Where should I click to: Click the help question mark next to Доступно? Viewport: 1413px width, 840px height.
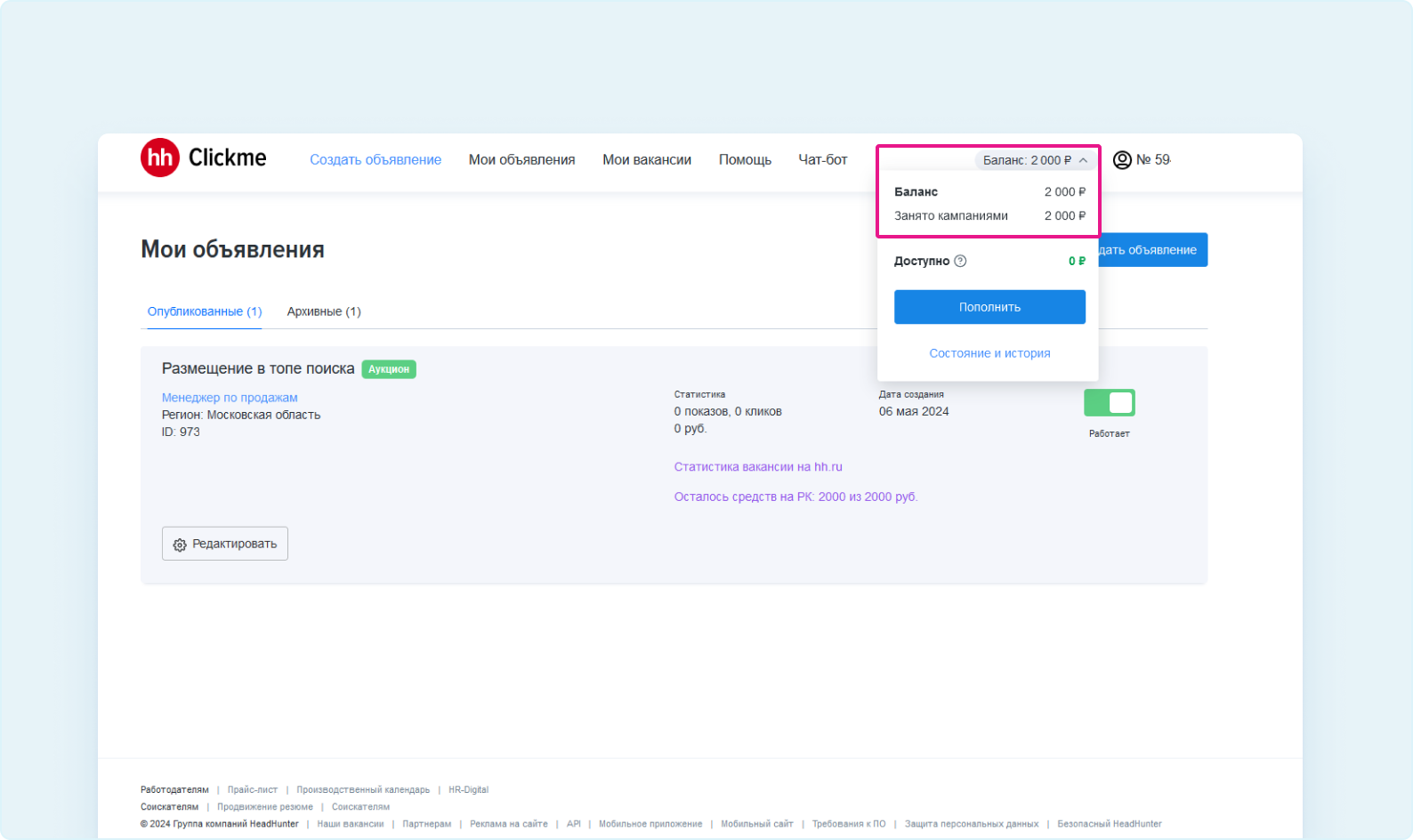coord(960,261)
